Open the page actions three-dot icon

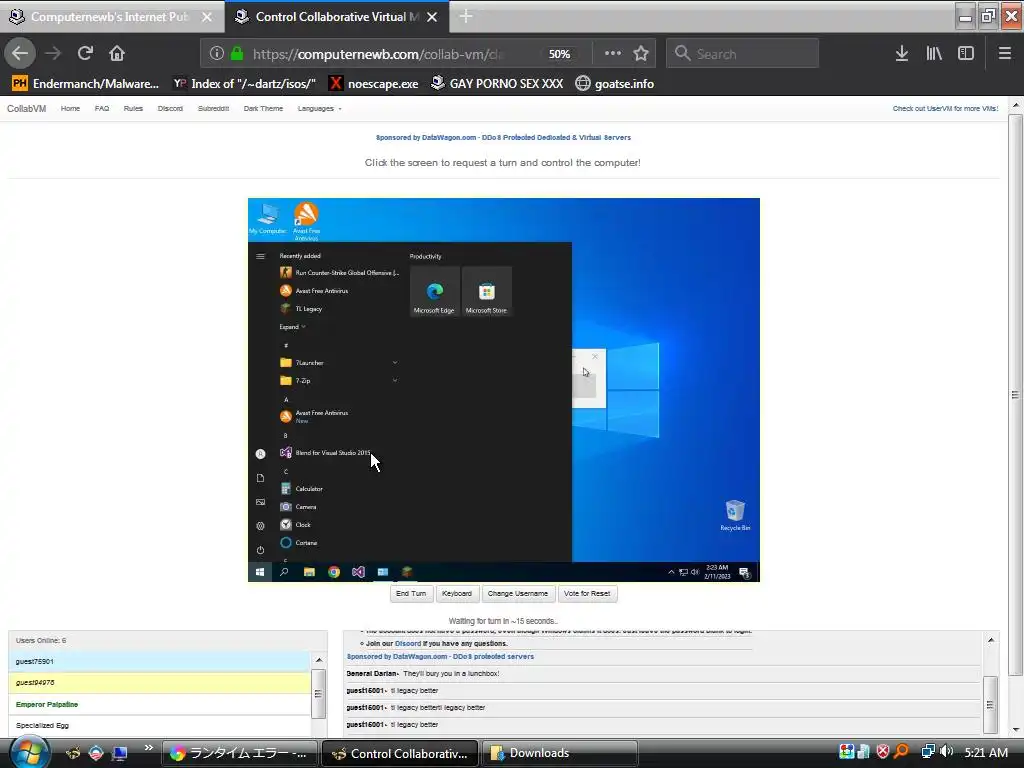point(613,53)
